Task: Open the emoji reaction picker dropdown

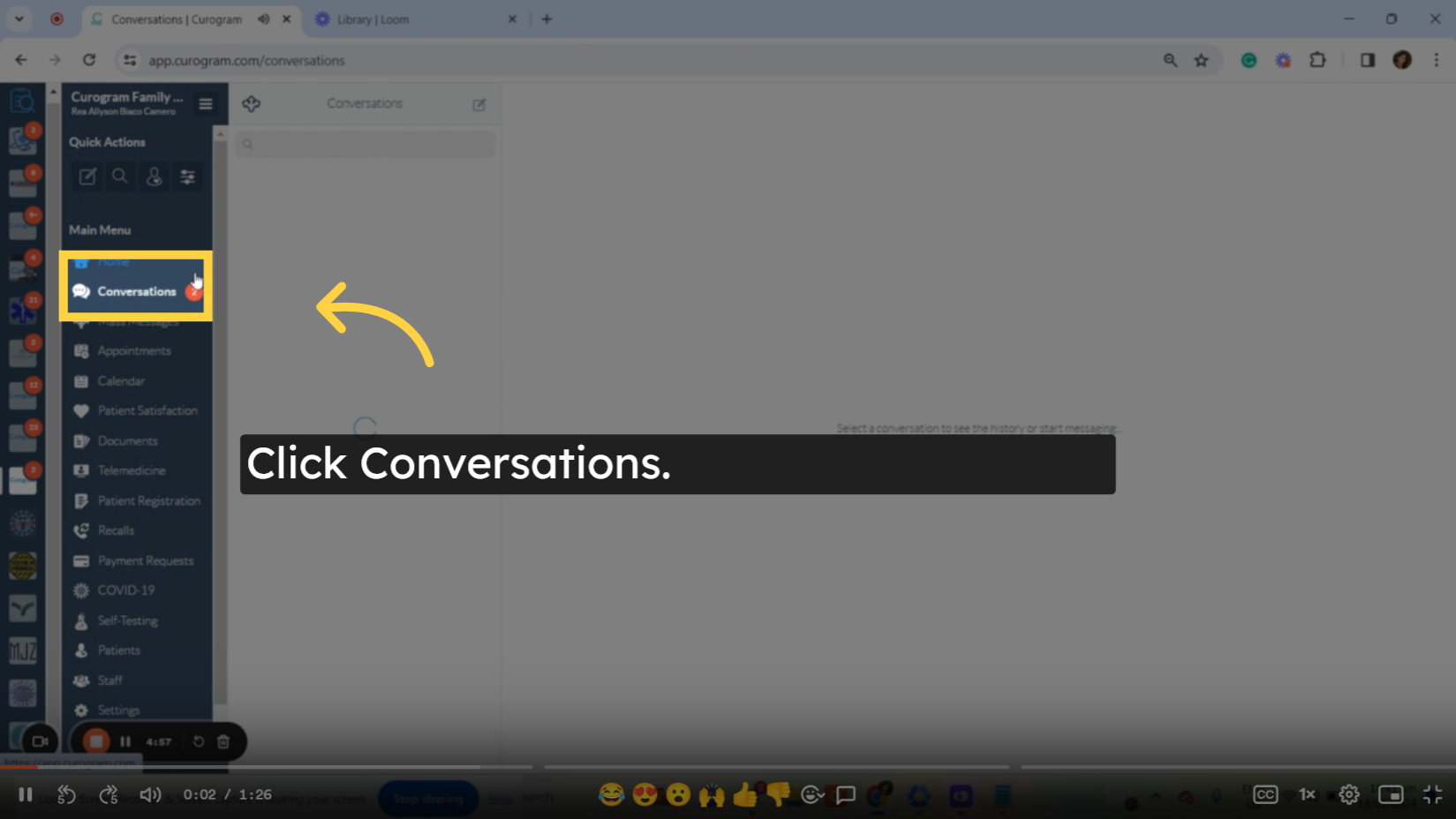Action: click(813, 794)
